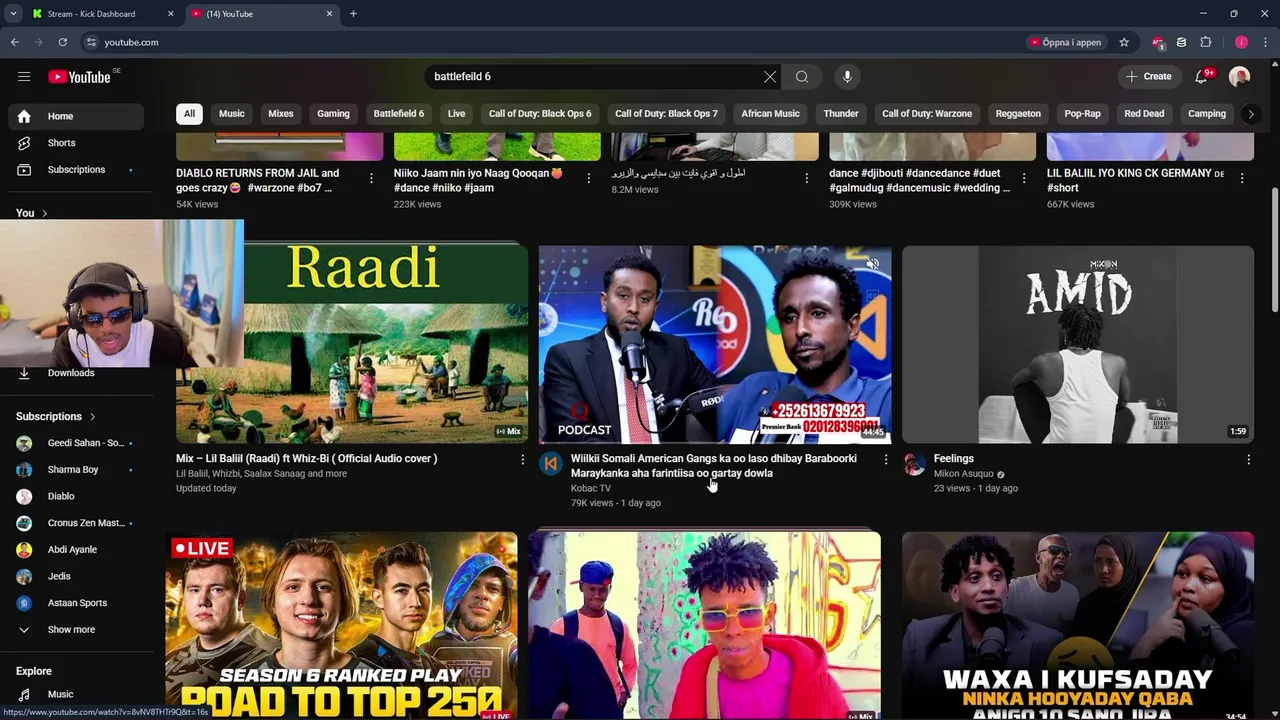Open Diablo channel subscription
This screenshot has width=1280, height=720.
(76, 496)
